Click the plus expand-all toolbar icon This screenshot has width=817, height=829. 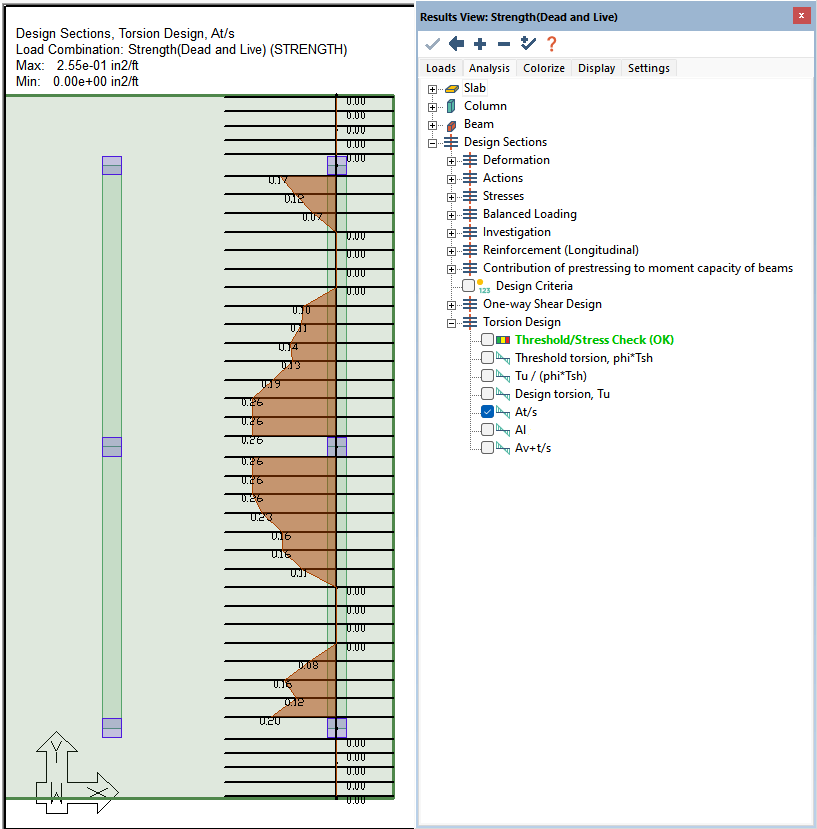pos(480,43)
